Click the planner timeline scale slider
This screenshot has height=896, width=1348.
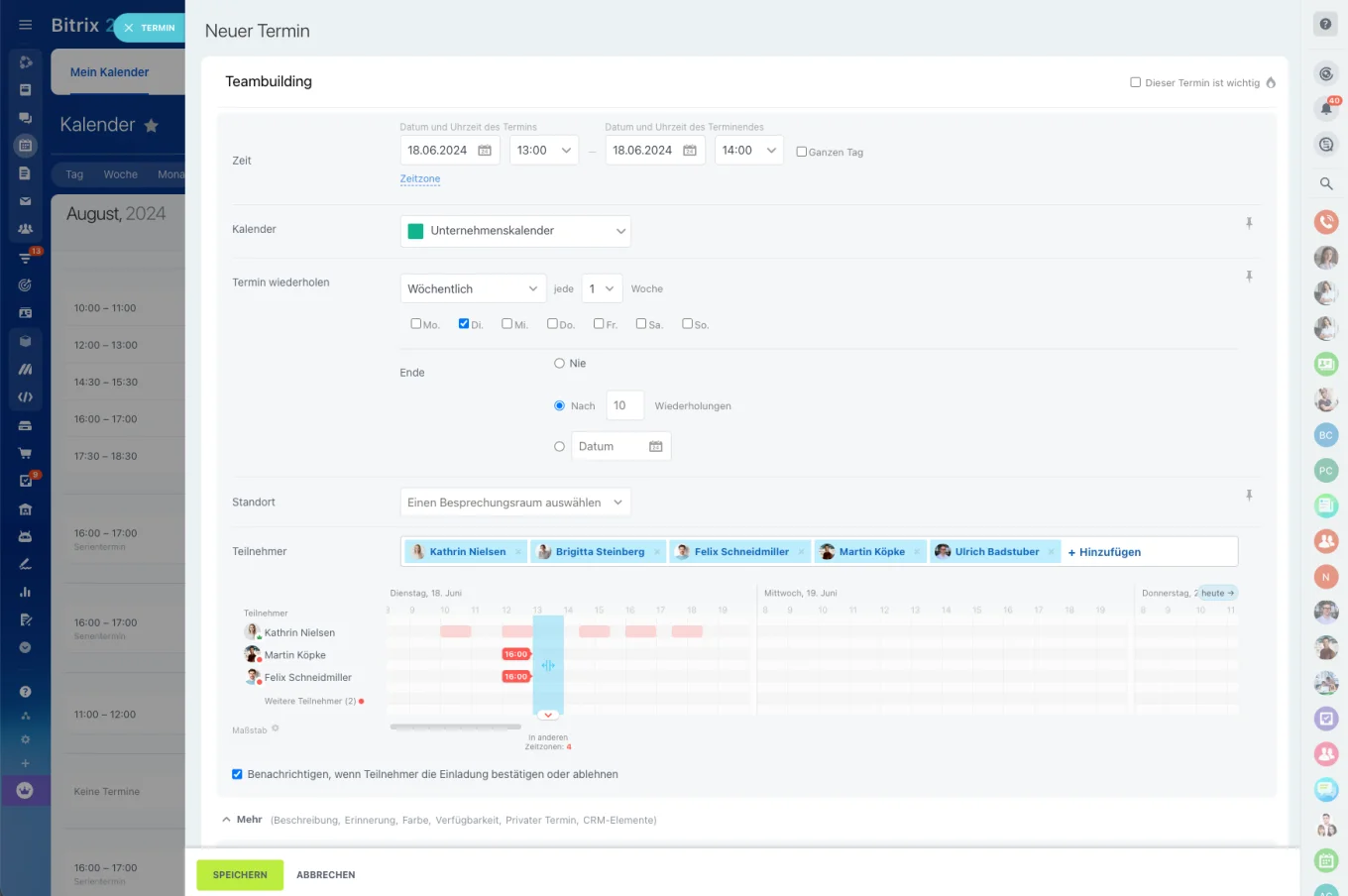[x=455, y=728]
